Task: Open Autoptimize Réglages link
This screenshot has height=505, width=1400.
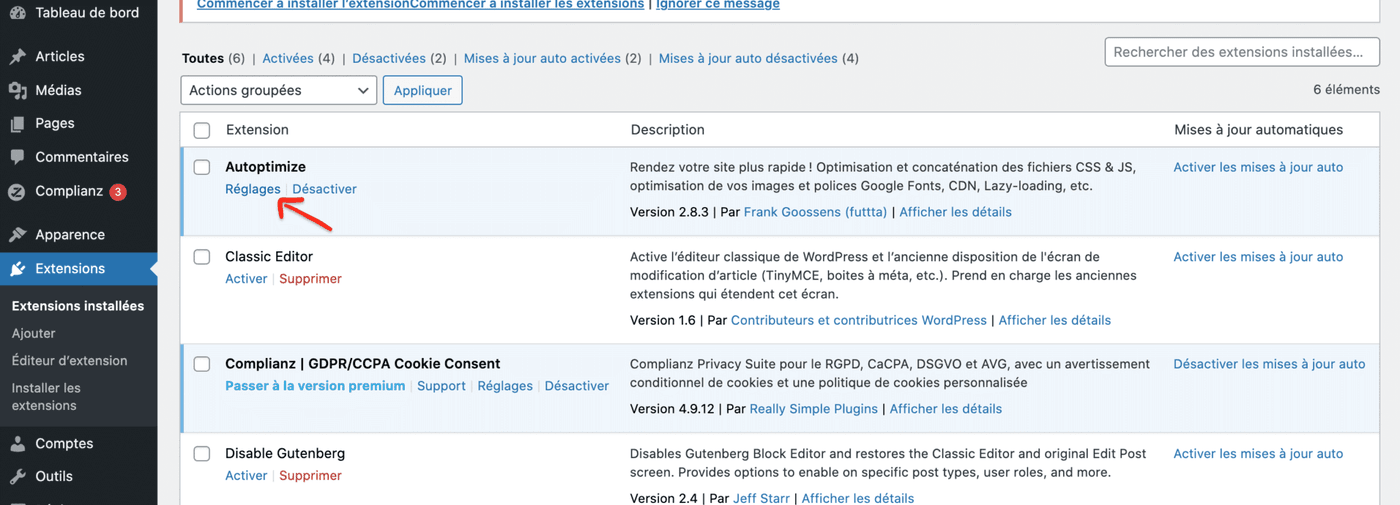Action: pos(252,189)
